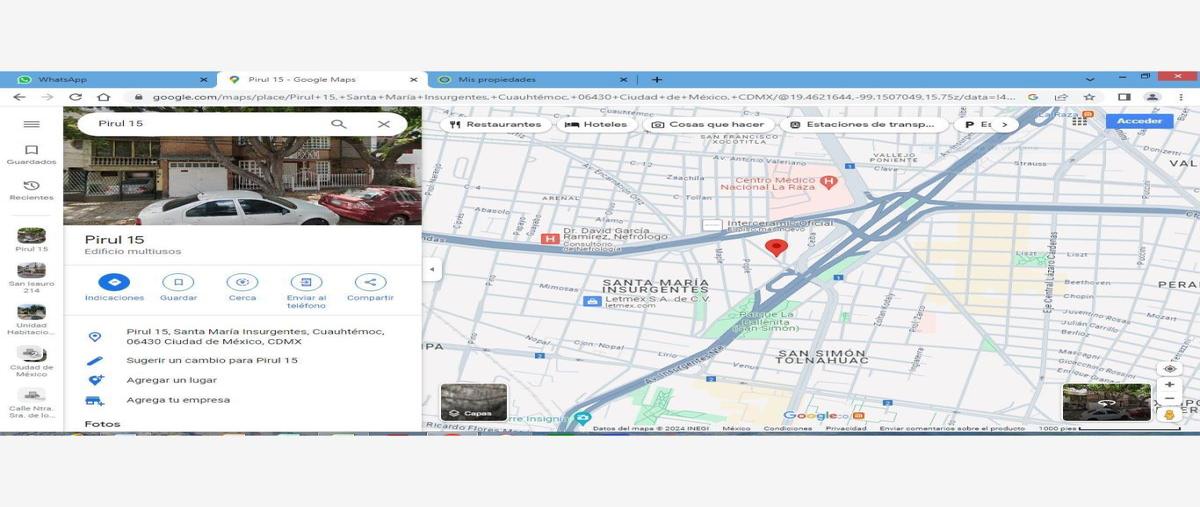Select recent Pirul 15 thumbnail in sidebar

click(x=31, y=240)
